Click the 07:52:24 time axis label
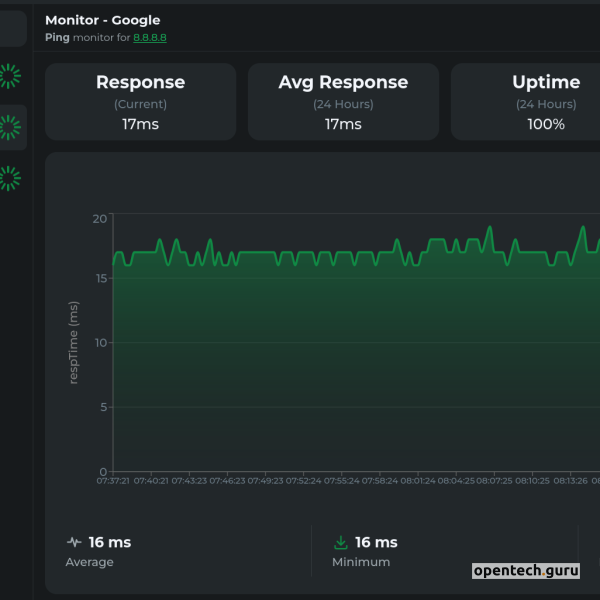Viewport: 600px width, 600px height. 303,481
